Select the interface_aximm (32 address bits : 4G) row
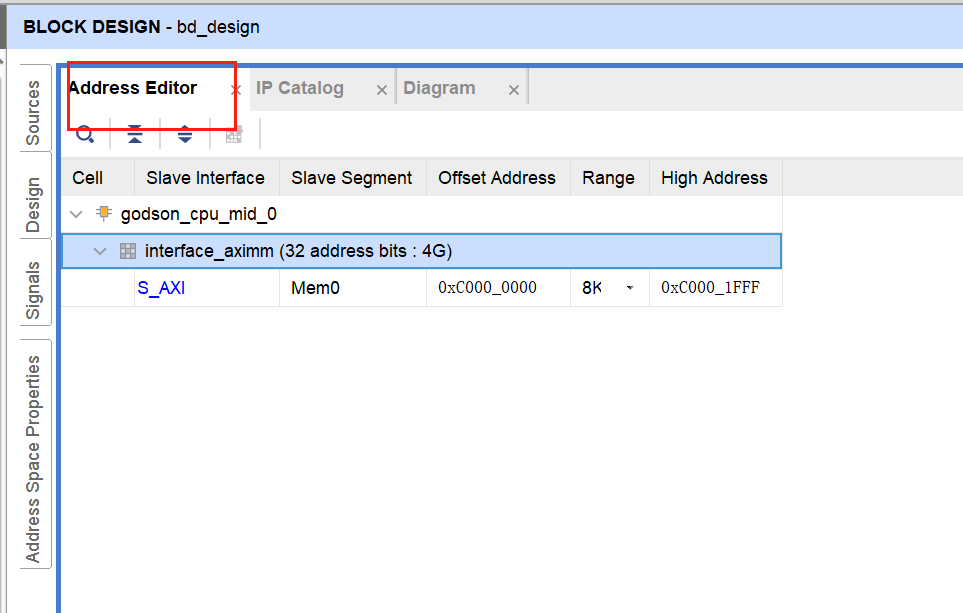 click(422, 251)
